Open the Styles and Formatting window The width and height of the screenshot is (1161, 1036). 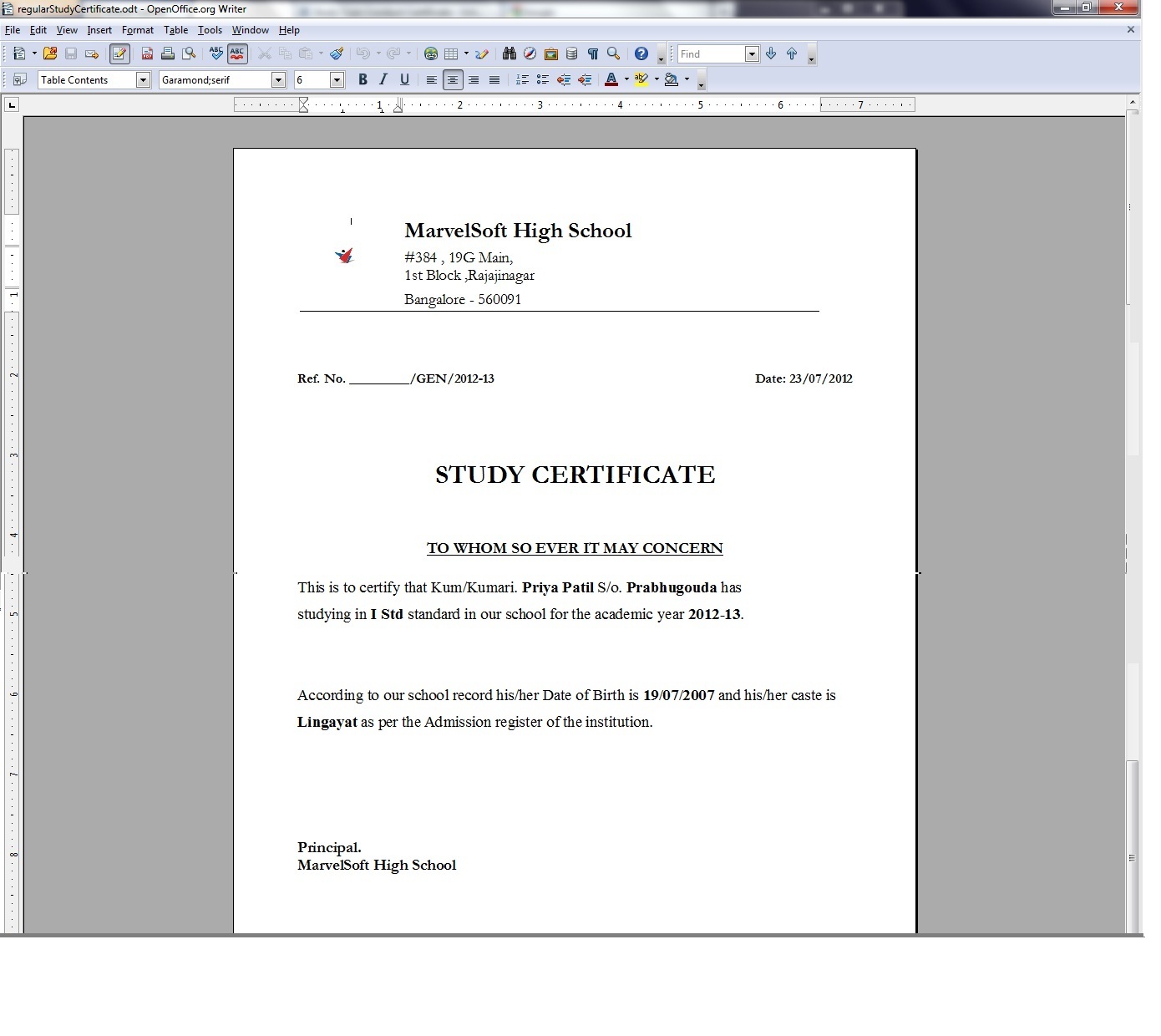(x=20, y=80)
